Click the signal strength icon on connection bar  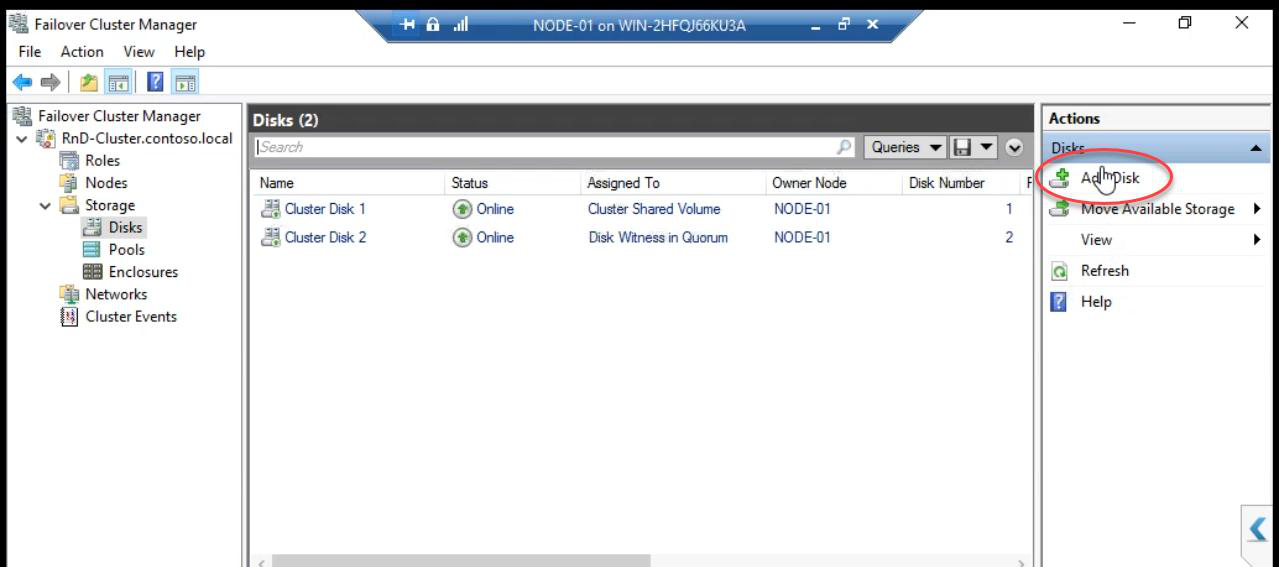point(462,24)
